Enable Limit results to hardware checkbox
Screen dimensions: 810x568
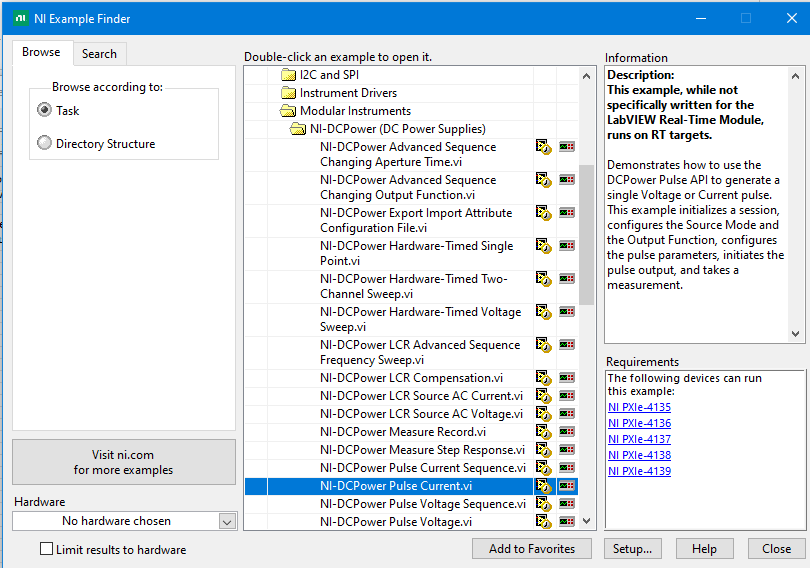coord(46,549)
